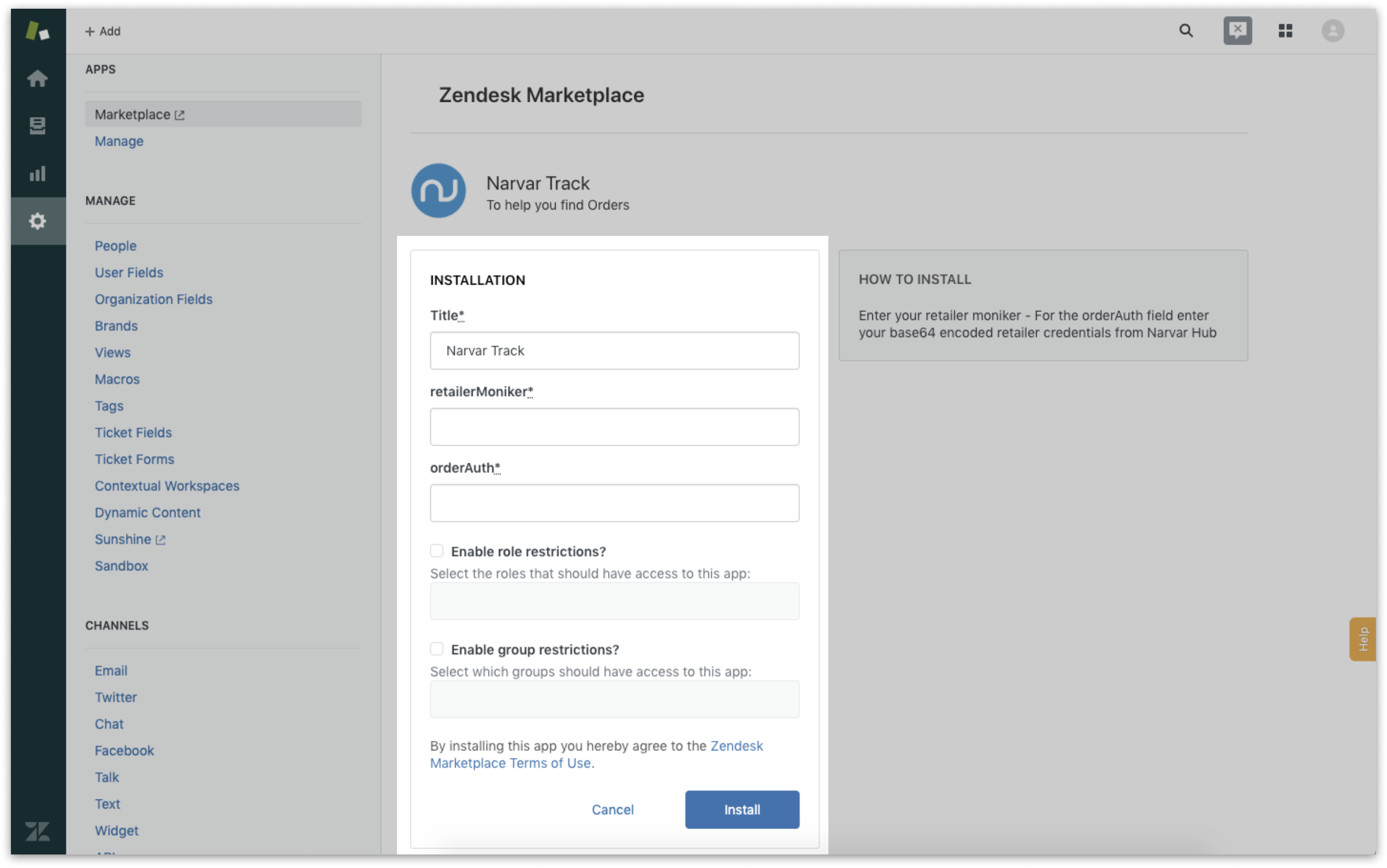Open search from the top toolbar
This screenshot has width=1387, height=868.
[x=1186, y=31]
